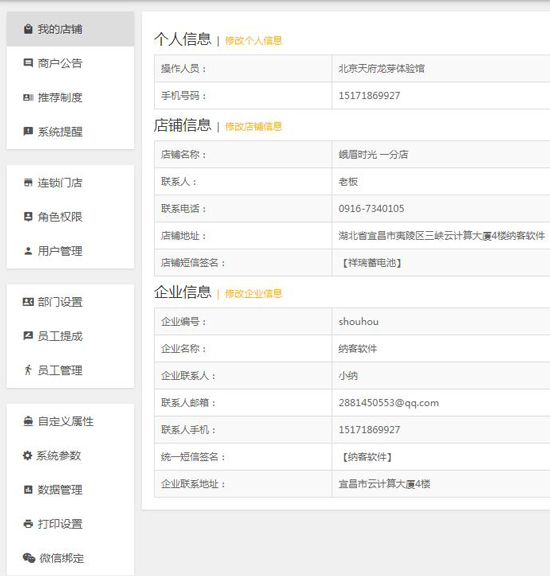Click the address 宜昌市云计算大厦4楼
550x576 pixels.
(x=384, y=484)
